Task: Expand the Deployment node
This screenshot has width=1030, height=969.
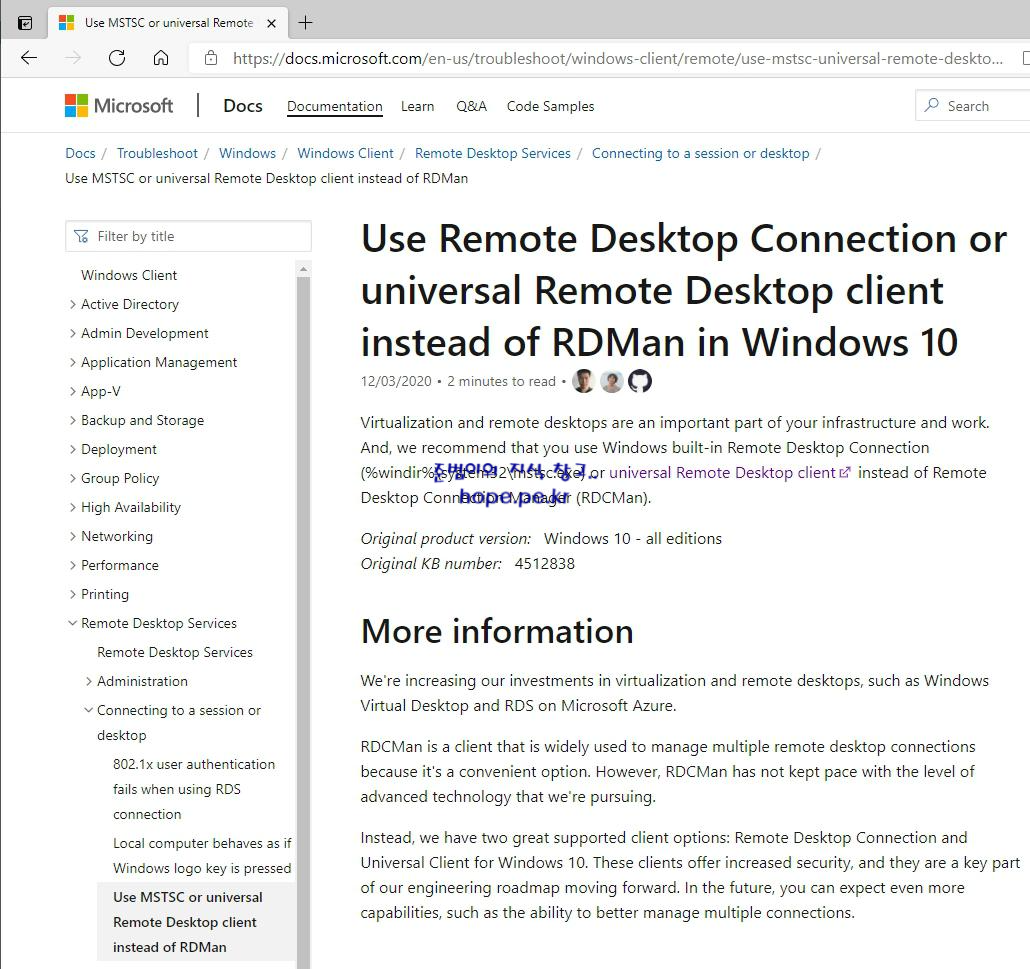Action: (72, 449)
